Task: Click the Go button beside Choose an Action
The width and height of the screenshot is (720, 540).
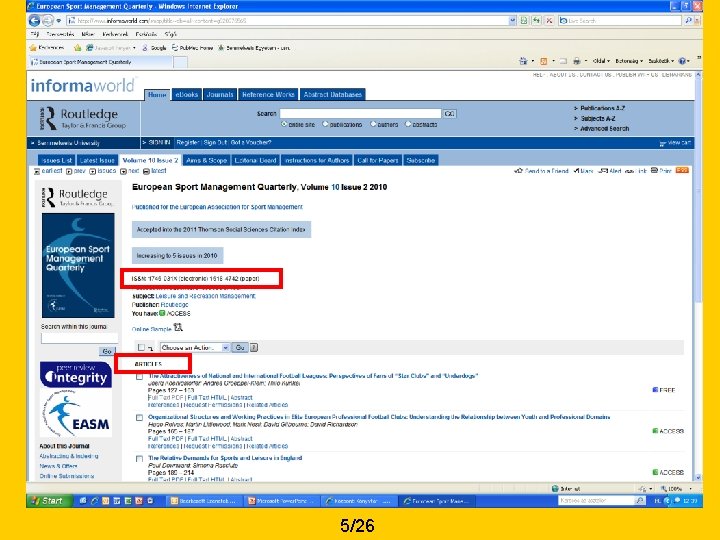Action: coord(240,348)
